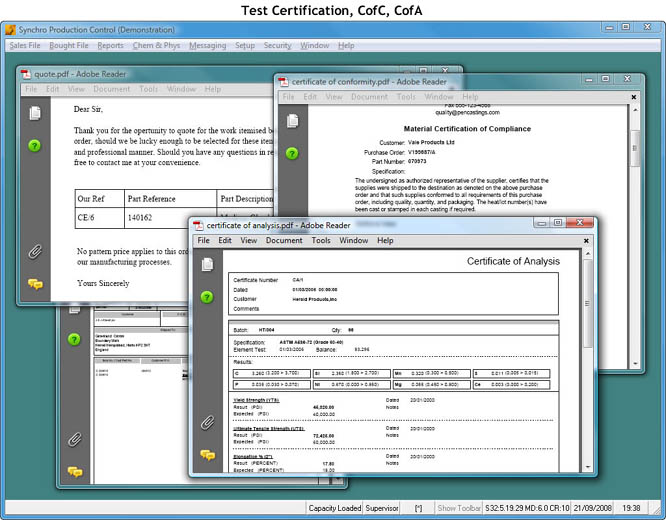Click scroll down arrow in certificate of analysis window

[588, 467]
